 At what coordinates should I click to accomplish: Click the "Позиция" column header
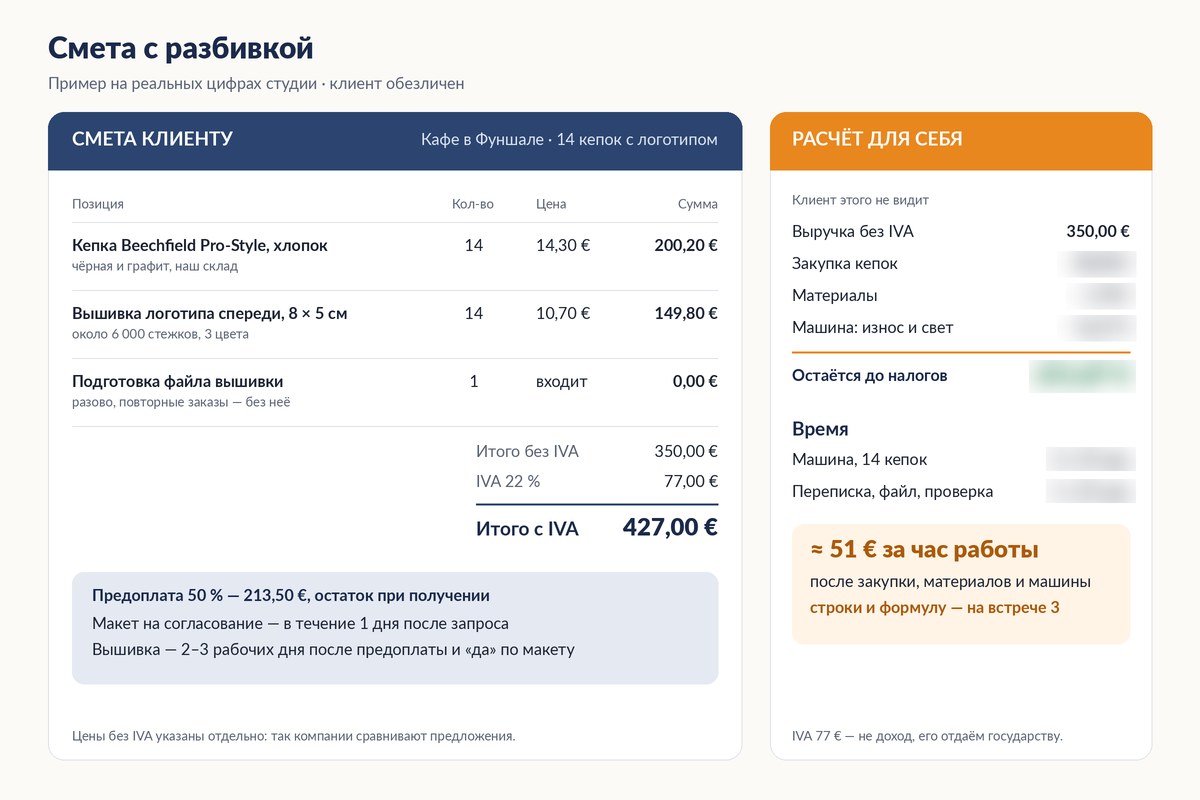[98, 204]
